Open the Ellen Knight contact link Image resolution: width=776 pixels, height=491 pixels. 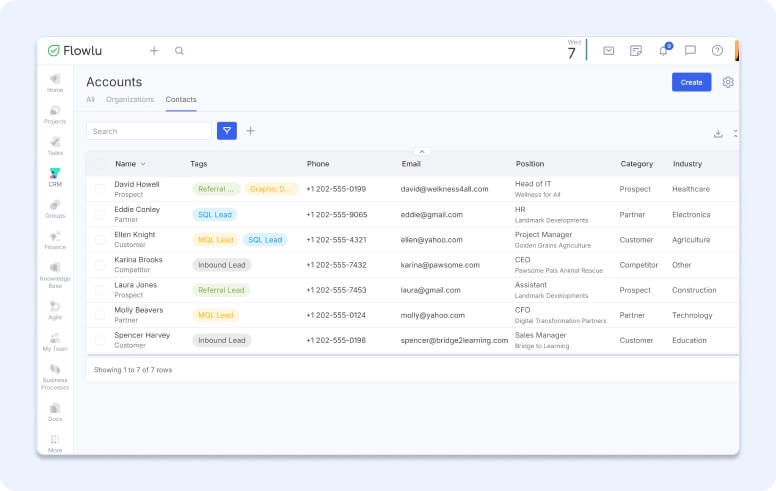(x=135, y=235)
